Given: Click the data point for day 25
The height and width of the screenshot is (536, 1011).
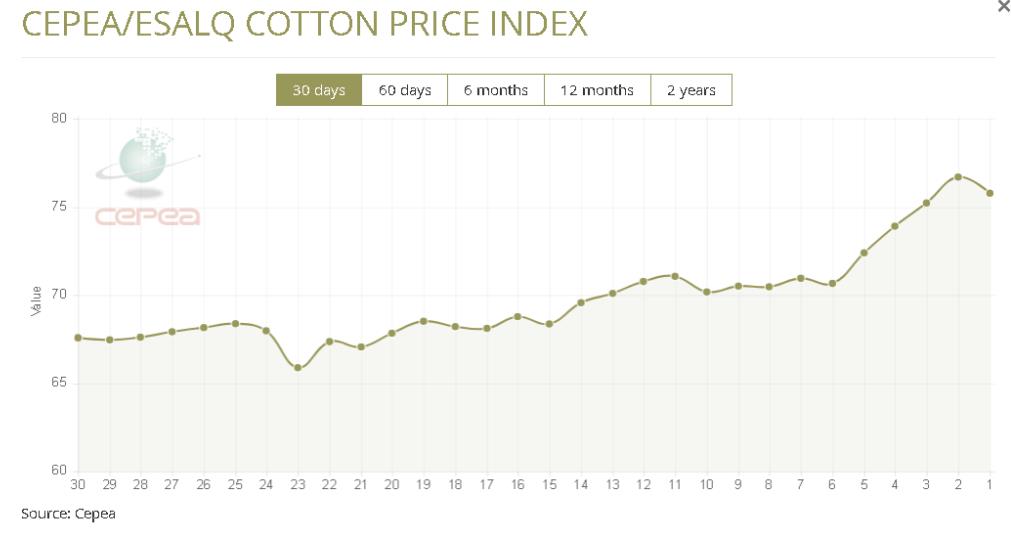Looking at the screenshot, I should pos(235,324).
